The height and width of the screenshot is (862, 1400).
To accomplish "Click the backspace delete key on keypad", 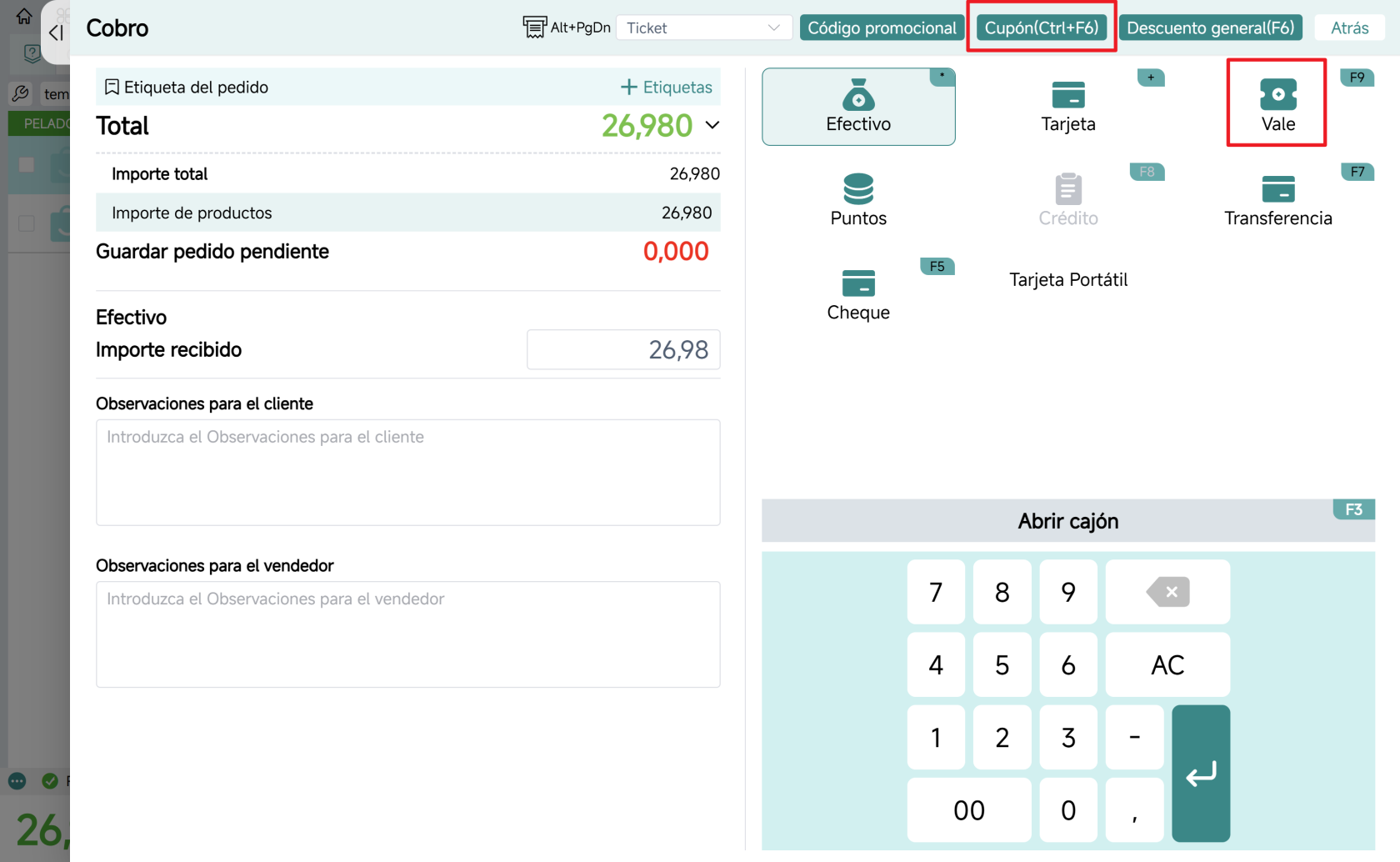I will pos(1167,592).
